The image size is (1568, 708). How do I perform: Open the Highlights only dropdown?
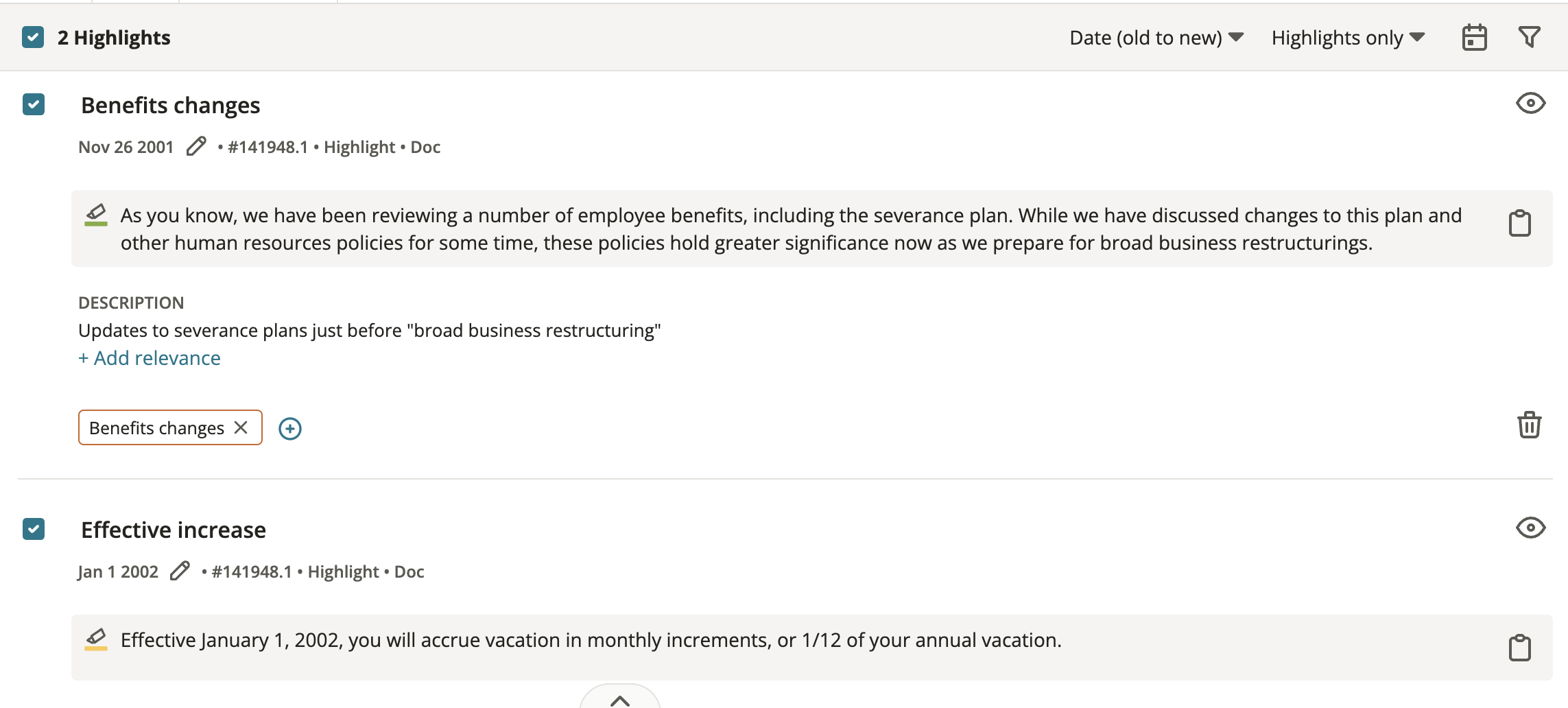click(x=1348, y=37)
